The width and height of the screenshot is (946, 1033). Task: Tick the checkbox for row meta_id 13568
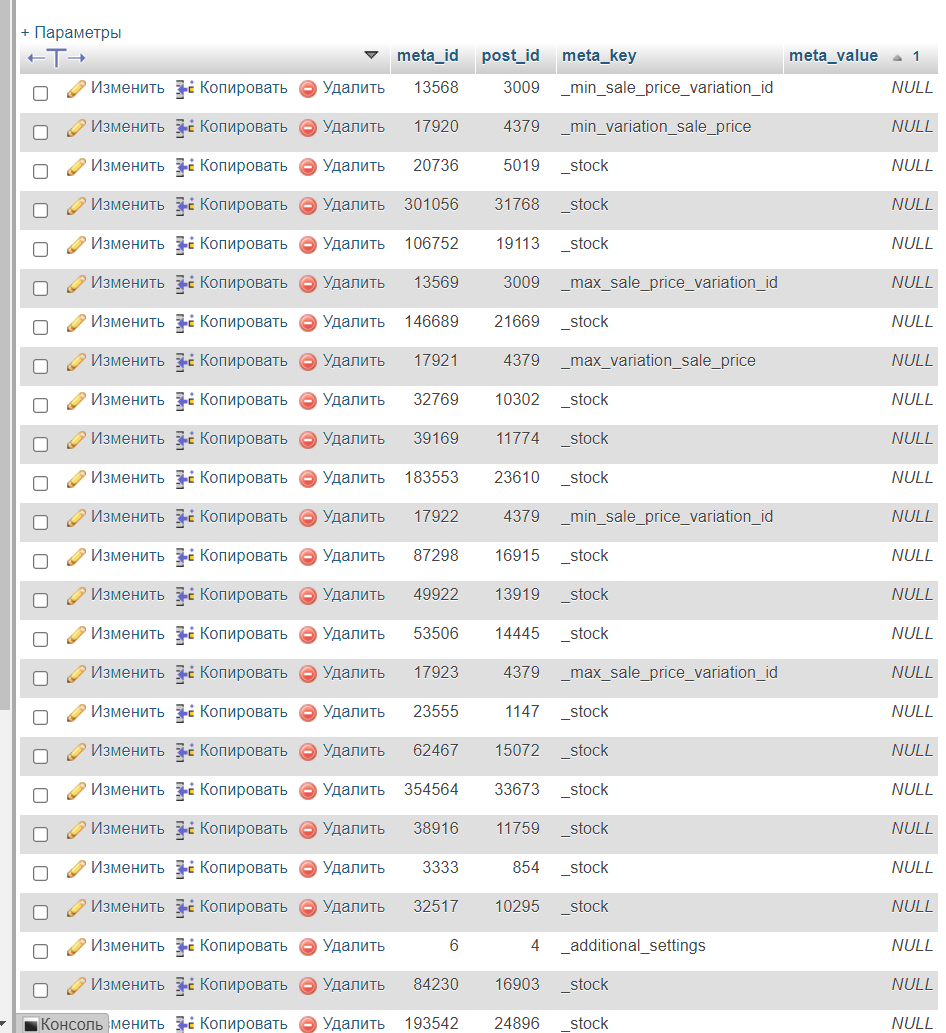coord(41,94)
